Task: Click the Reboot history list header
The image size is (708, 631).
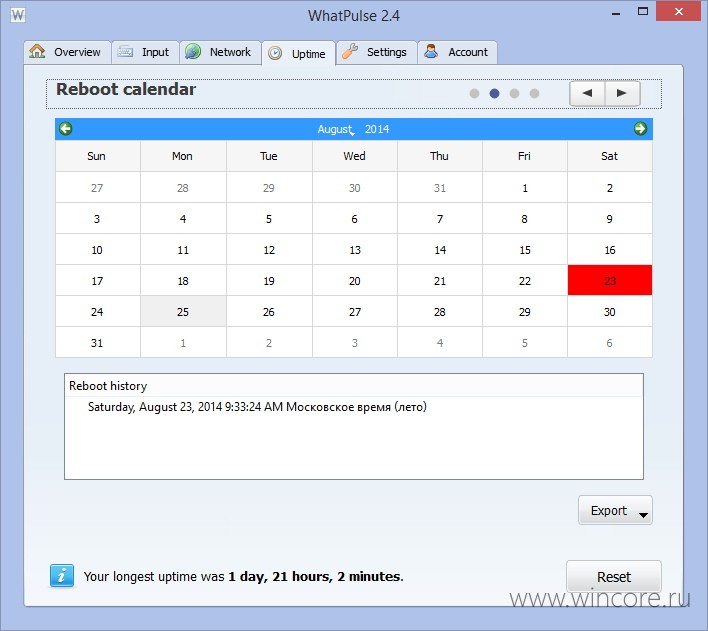Action: pos(354,385)
